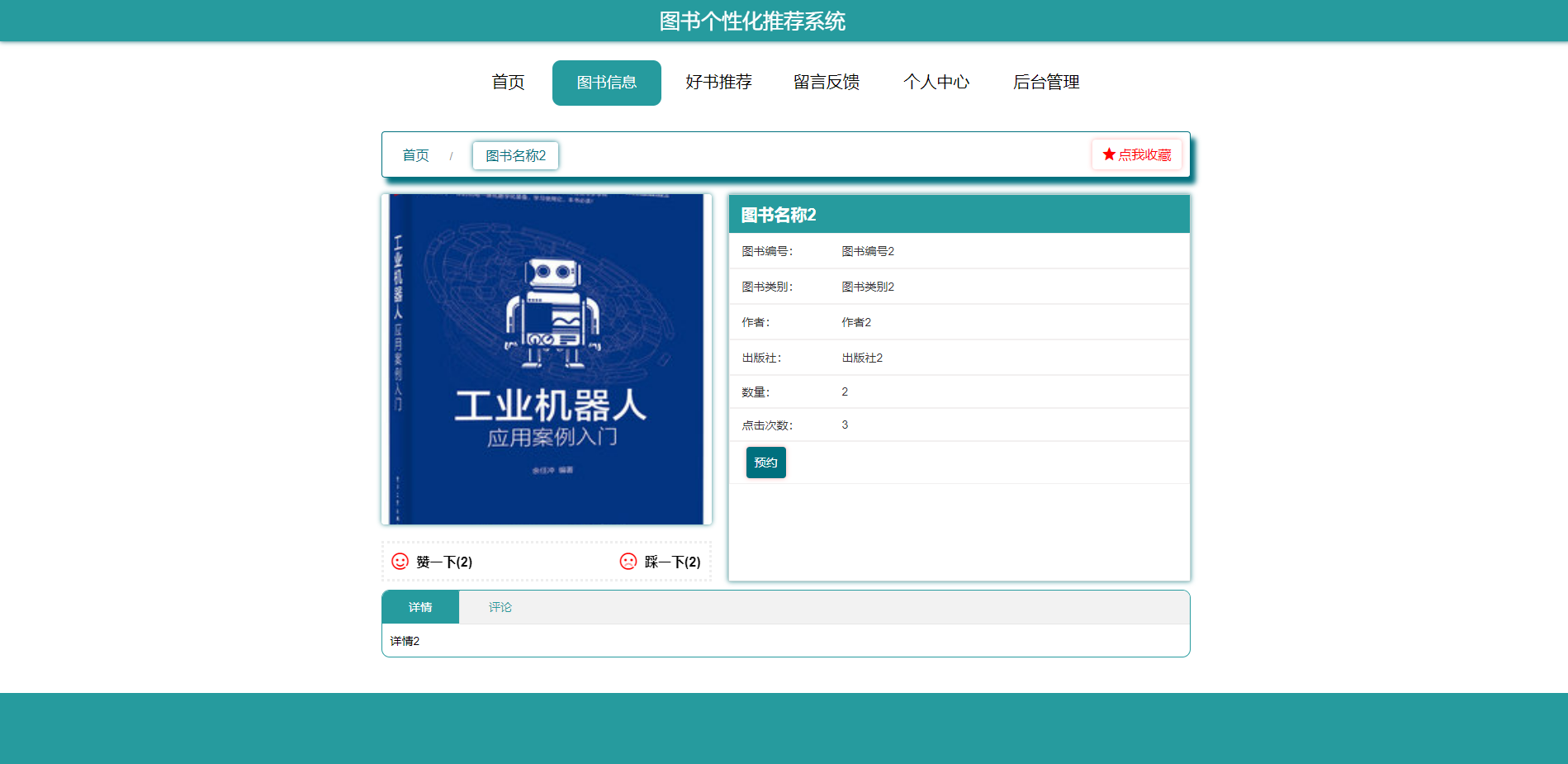The height and width of the screenshot is (764, 1568).
Task: Click the 点击次数: label
Action: click(x=767, y=425)
